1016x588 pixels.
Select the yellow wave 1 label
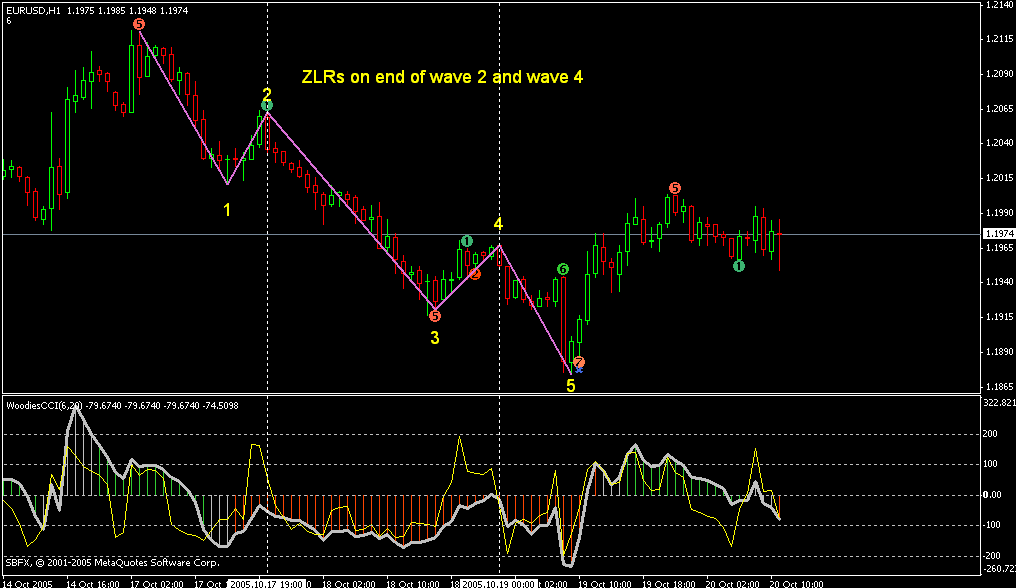(x=227, y=210)
